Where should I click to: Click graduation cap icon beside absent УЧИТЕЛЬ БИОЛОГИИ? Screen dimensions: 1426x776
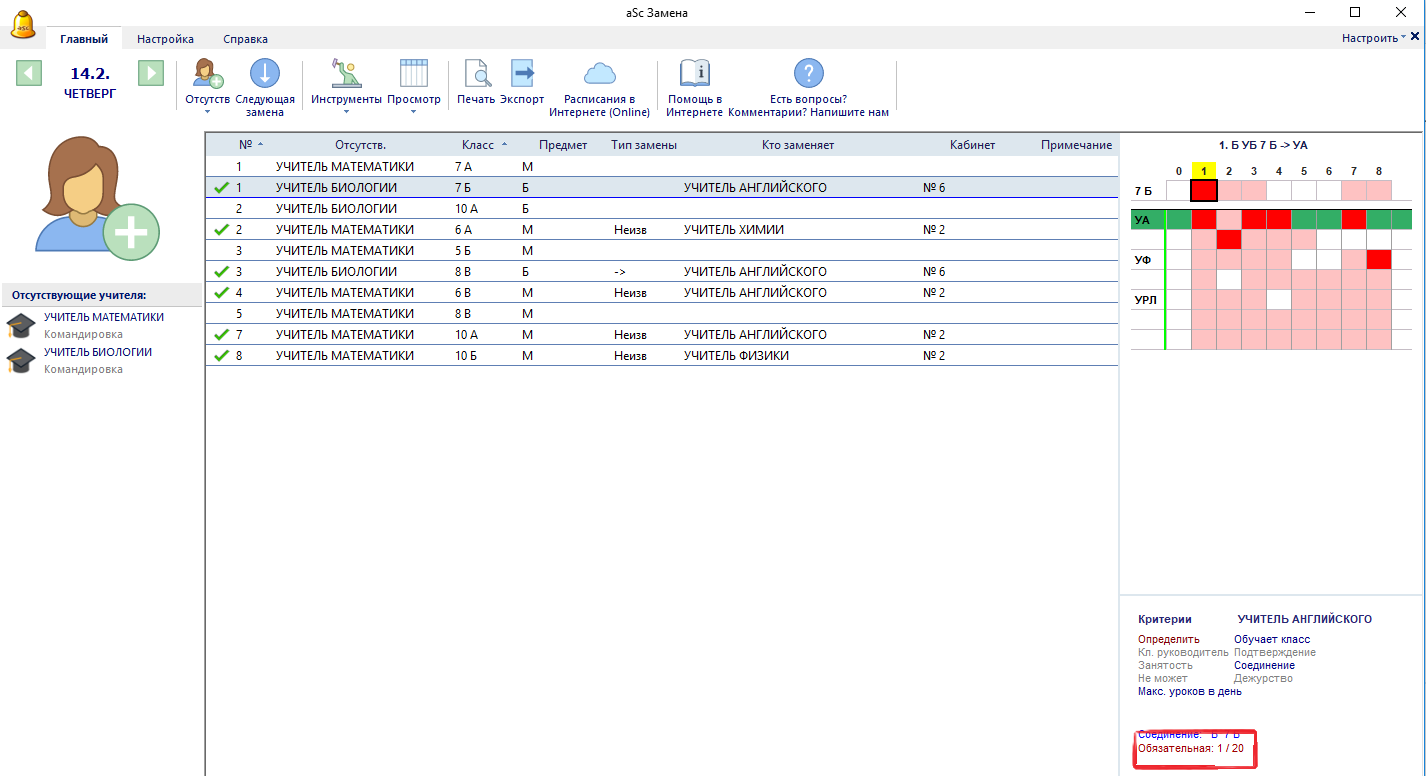click(21, 361)
